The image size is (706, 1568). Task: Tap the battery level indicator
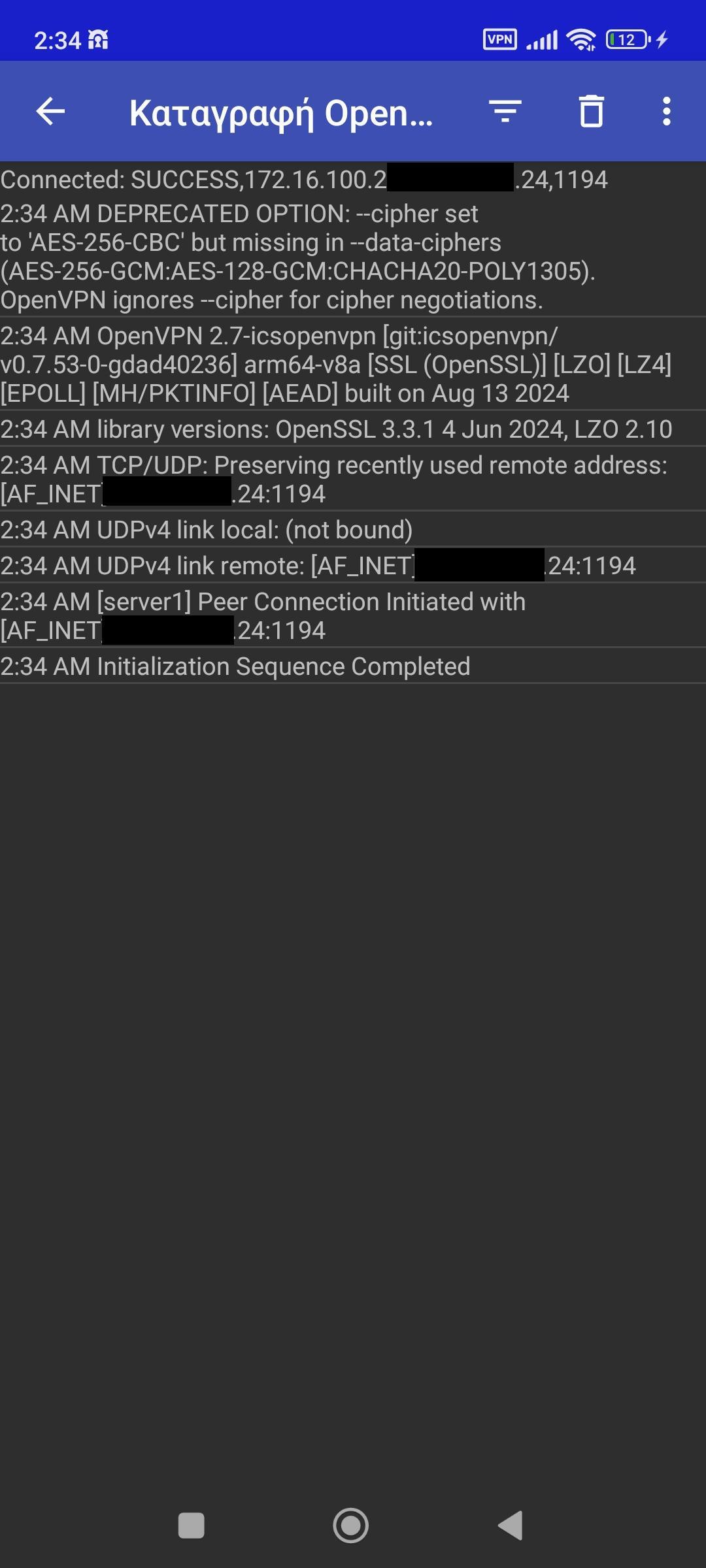(x=627, y=40)
